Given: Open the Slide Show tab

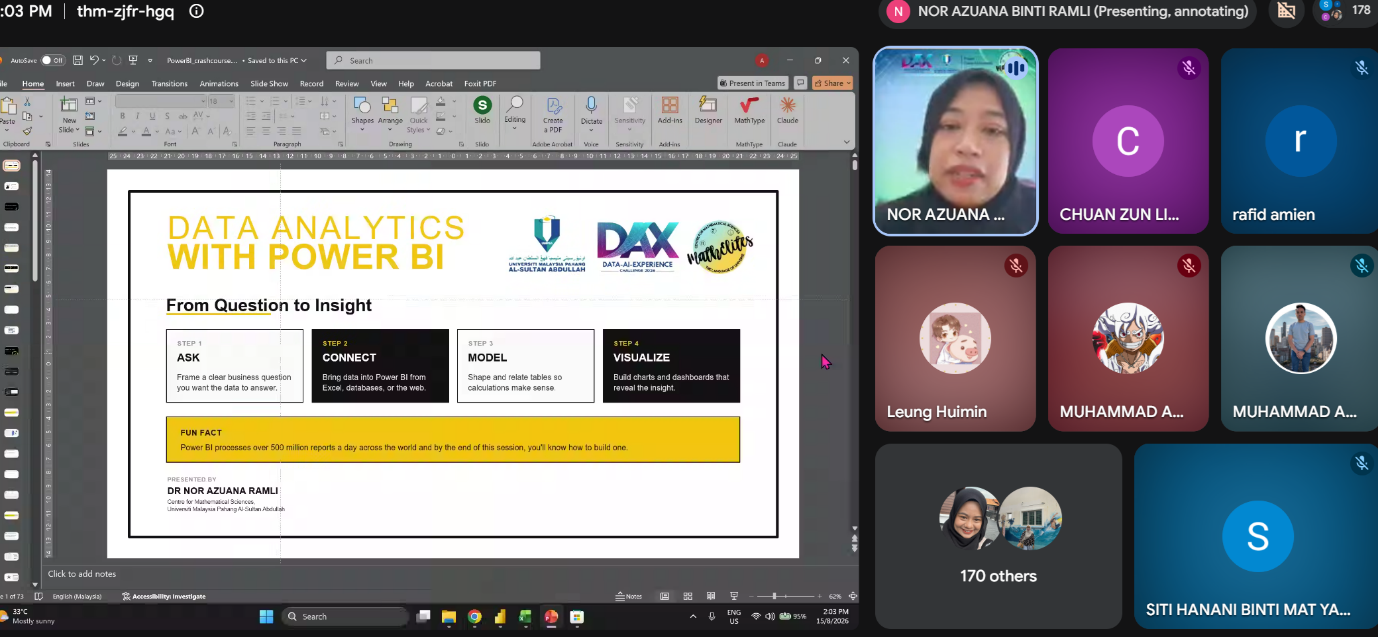Looking at the screenshot, I should 269,84.
